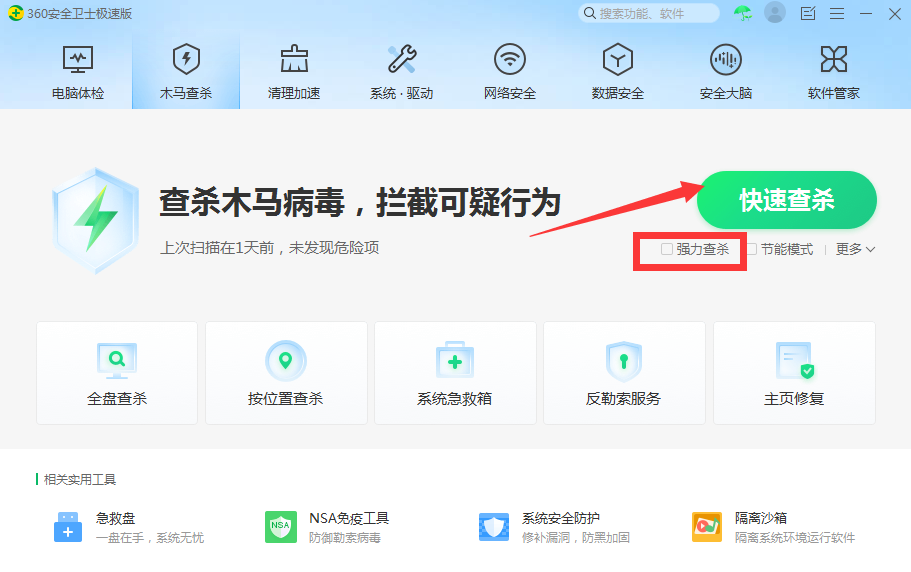The width and height of the screenshot is (911, 572).
Task: Click the 防御勒索病毒 description
Action: click(345, 538)
